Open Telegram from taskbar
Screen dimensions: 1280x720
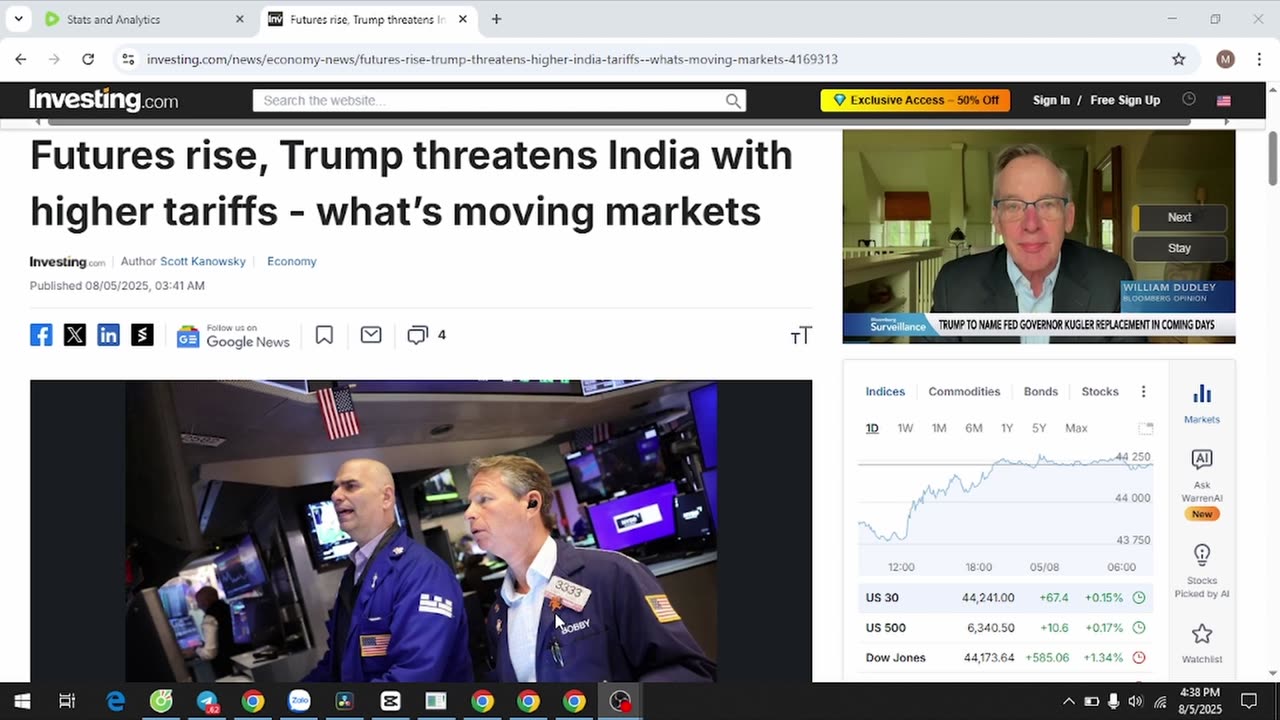click(x=207, y=701)
